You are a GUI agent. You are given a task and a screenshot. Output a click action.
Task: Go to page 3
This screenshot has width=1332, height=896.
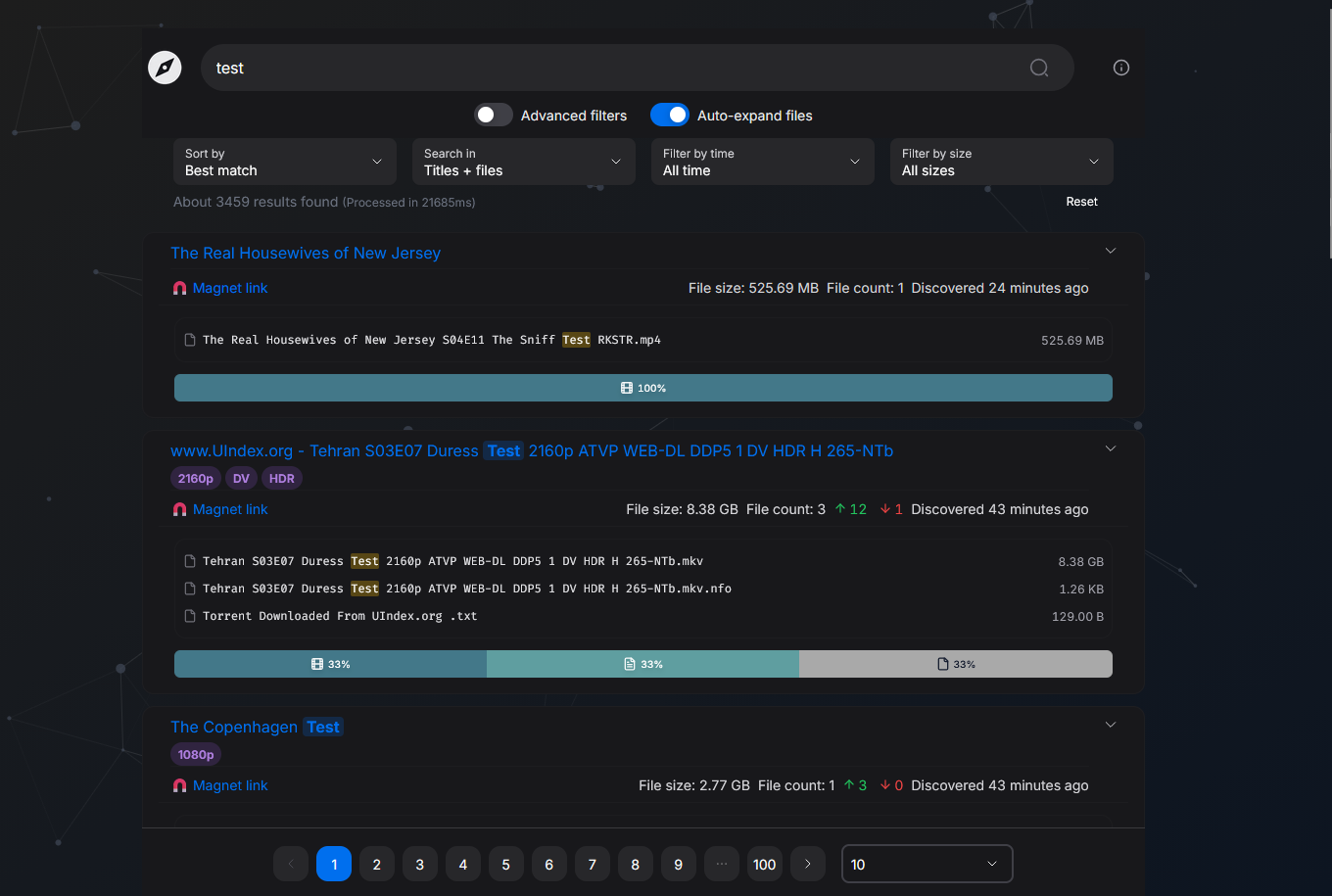point(420,864)
